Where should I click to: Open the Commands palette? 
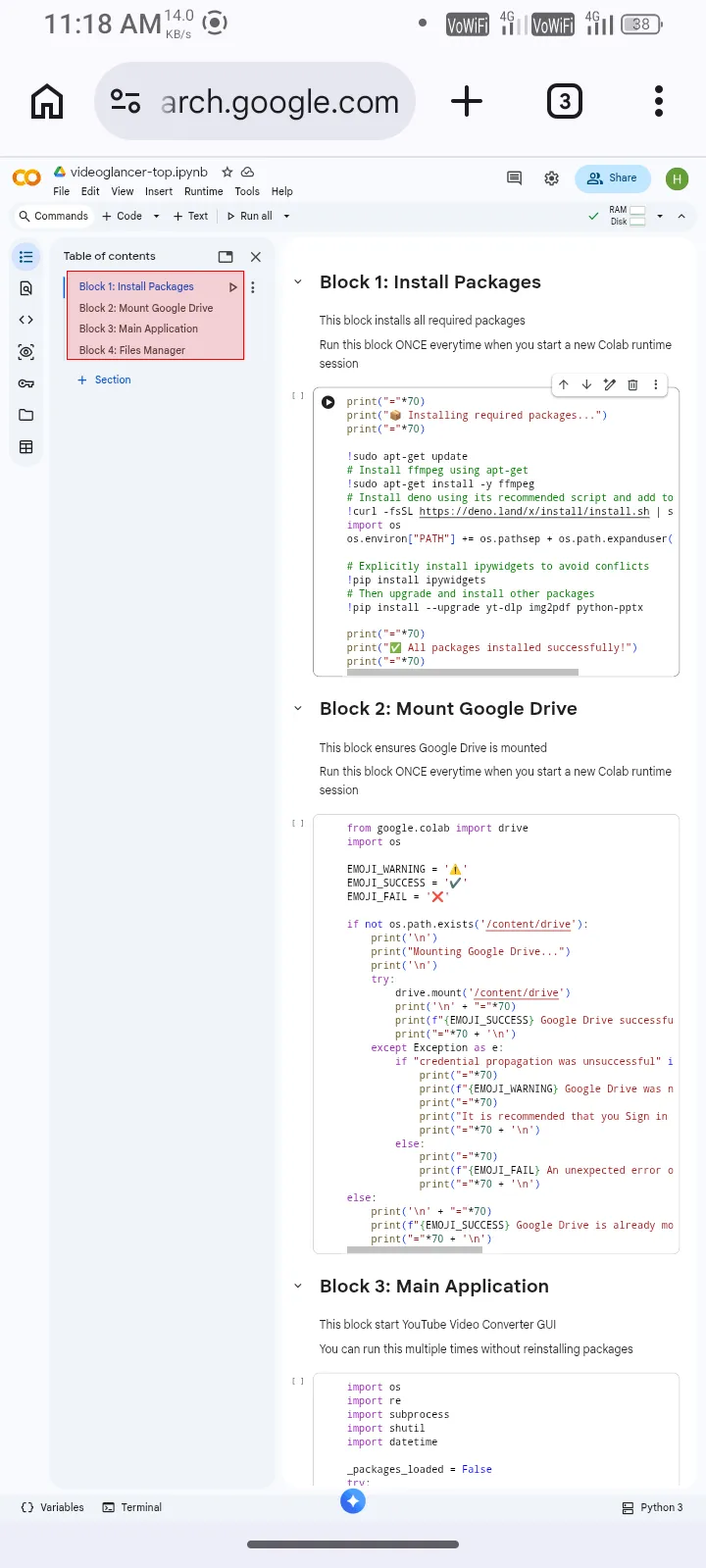[x=54, y=216]
